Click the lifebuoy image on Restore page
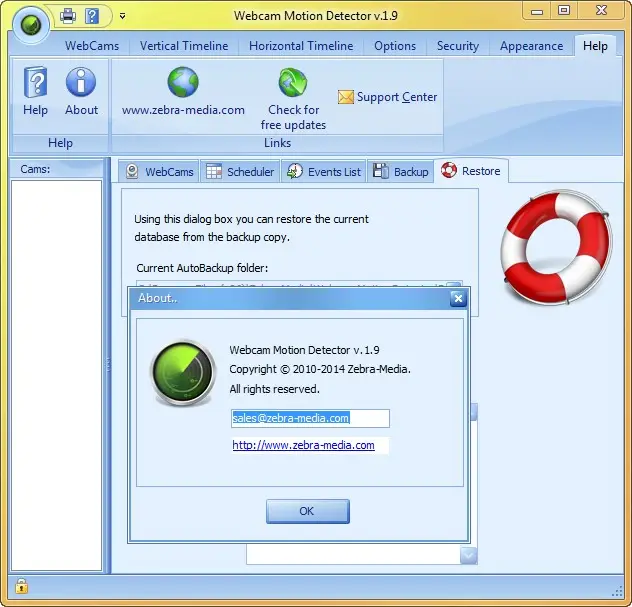 click(556, 247)
